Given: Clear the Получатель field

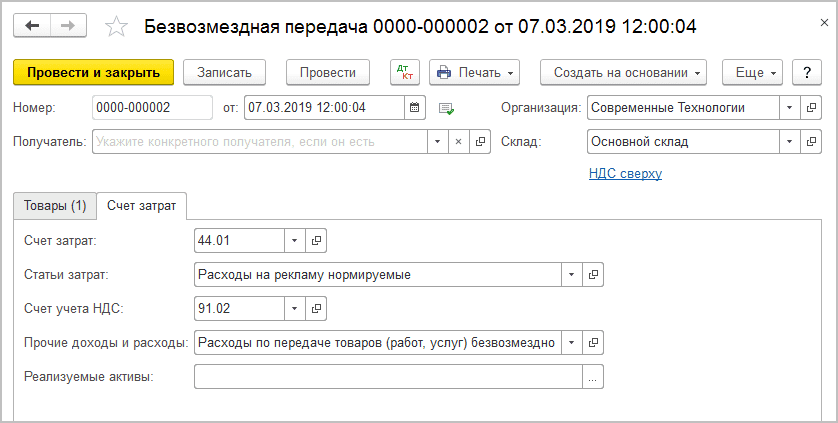Looking at the screenshot, I should pos(459,142).
